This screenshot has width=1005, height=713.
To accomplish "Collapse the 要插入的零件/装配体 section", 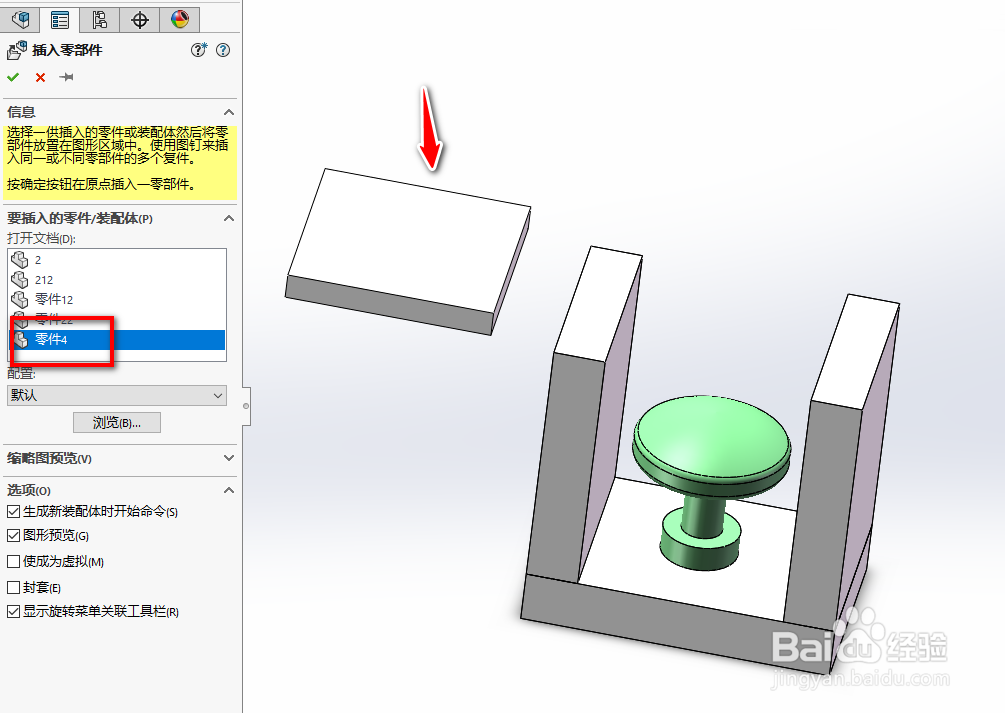I will click(229, 218).
